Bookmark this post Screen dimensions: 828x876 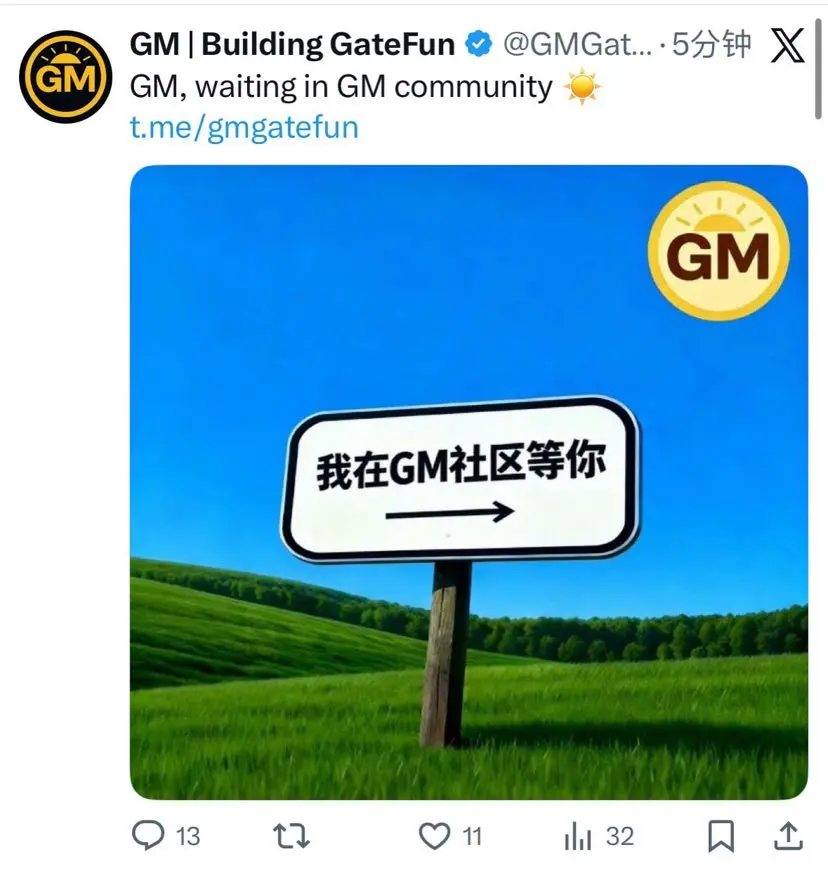pos(721,836)
